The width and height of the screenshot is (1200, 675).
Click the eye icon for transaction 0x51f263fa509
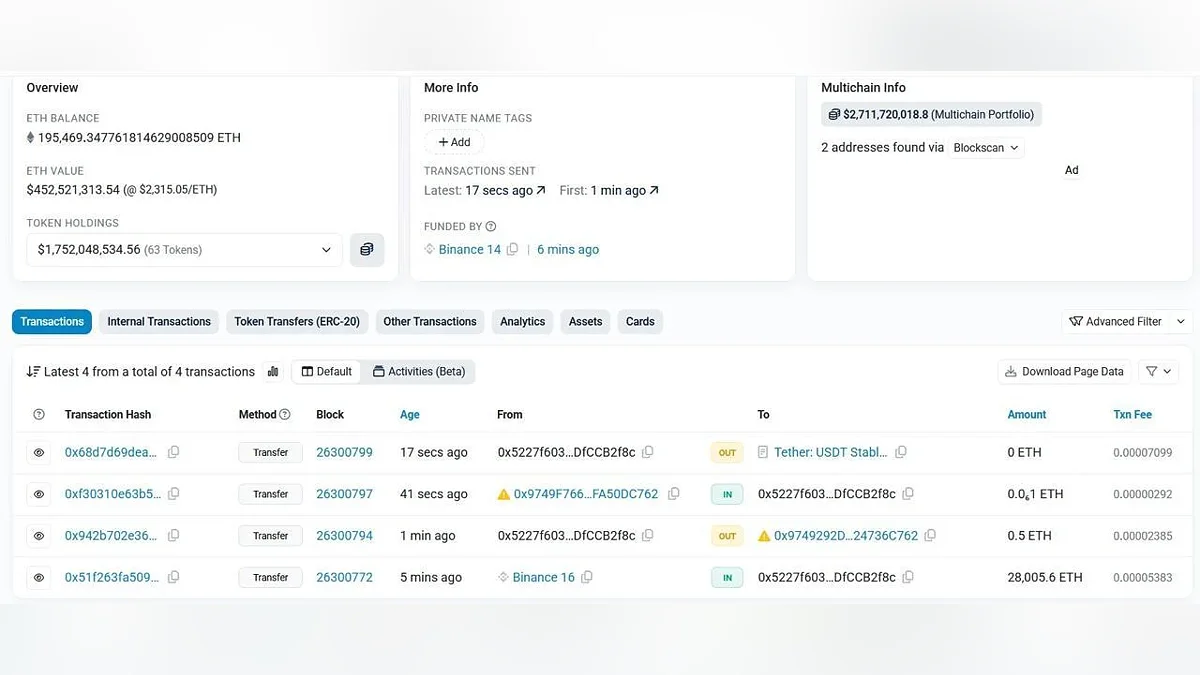pyautogui.click(x=39, y=578)
